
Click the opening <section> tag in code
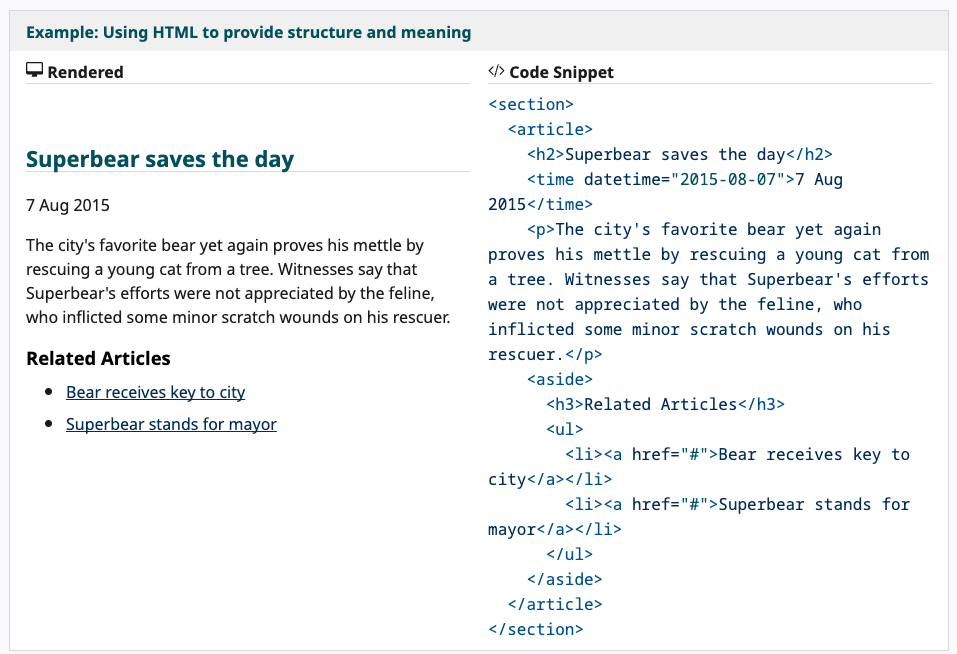click(531, 104)
